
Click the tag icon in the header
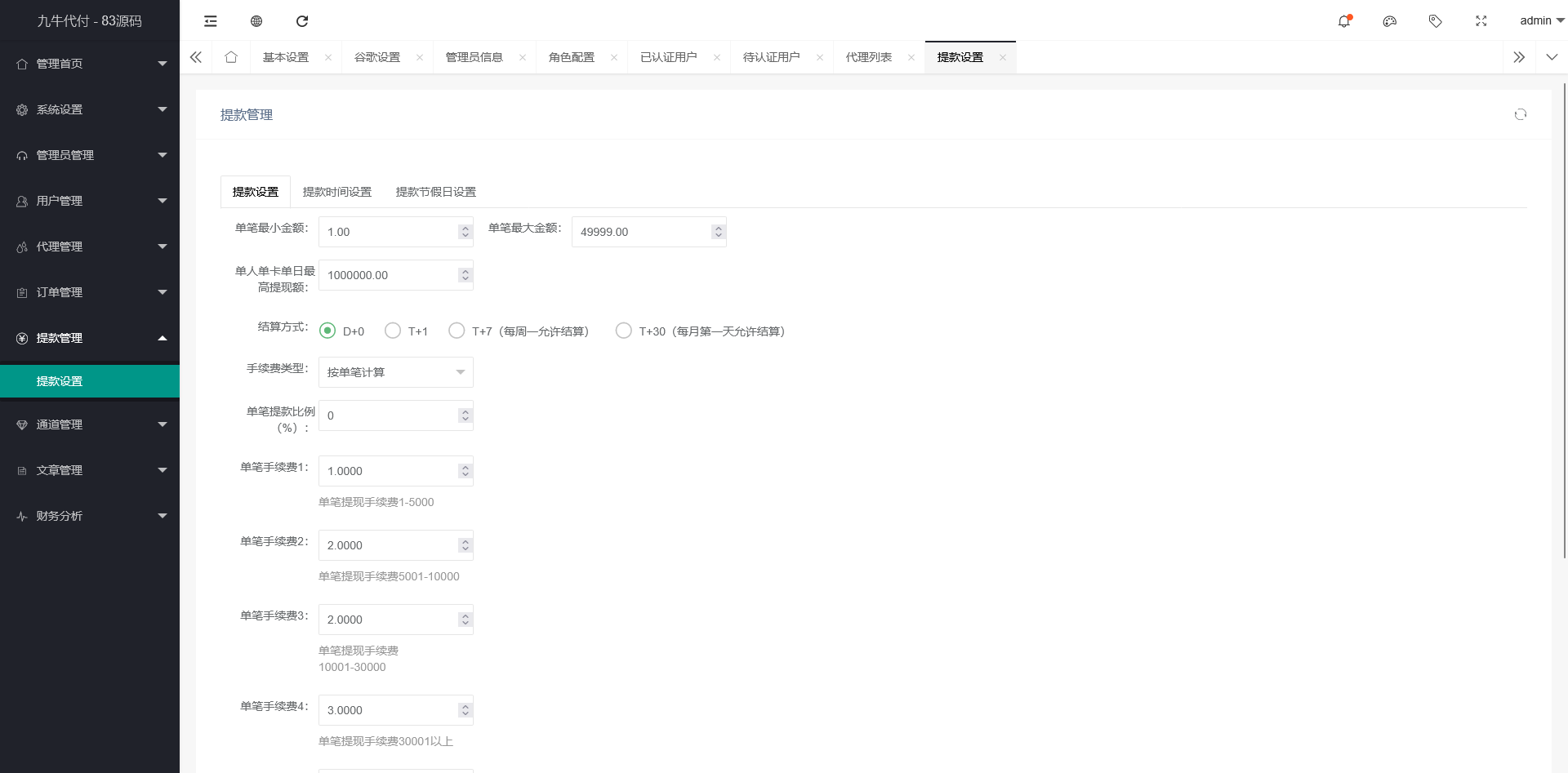[1435, 21]
